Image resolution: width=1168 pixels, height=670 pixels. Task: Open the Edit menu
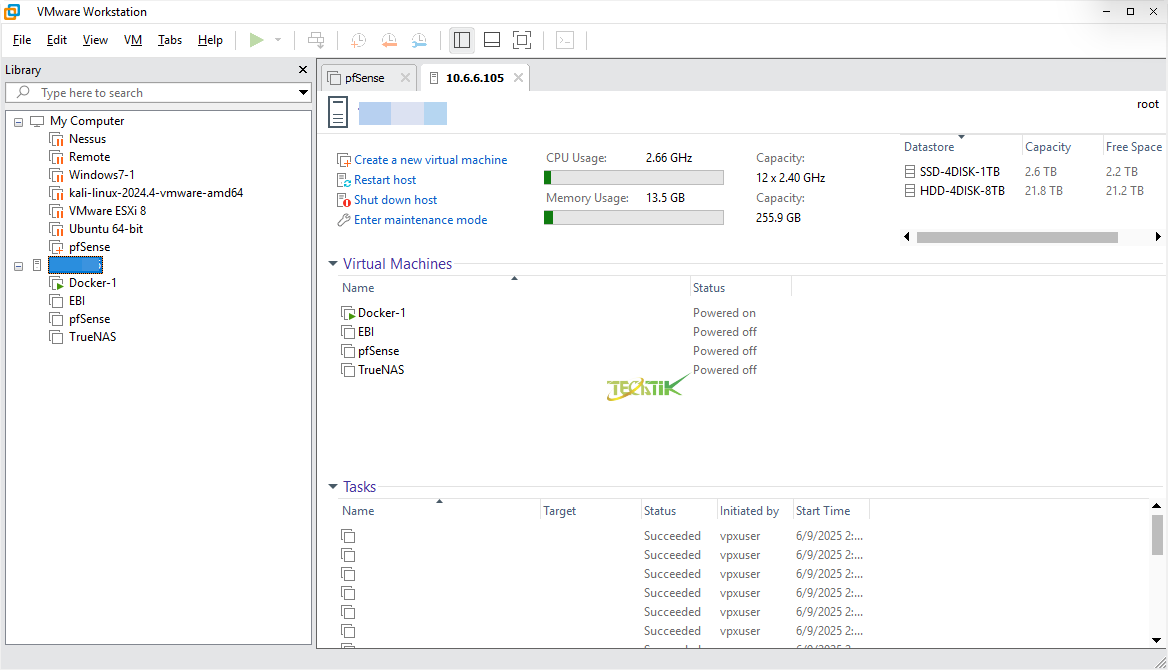tap(57, 40)
